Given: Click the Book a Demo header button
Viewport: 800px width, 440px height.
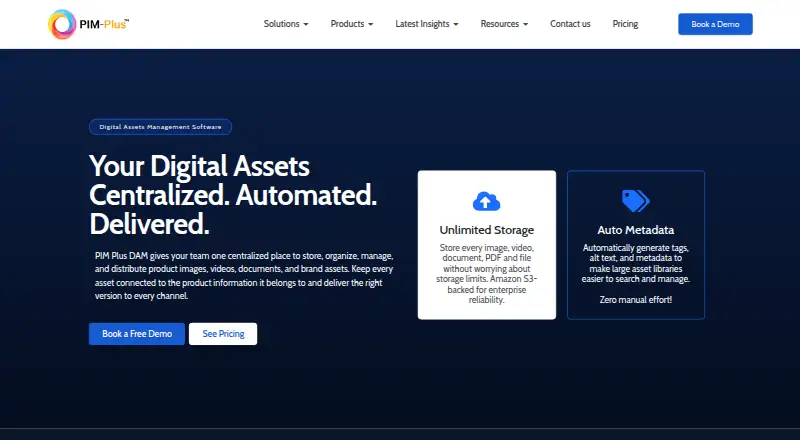Looking at the screenshot, I should click(x=715, y=24).
